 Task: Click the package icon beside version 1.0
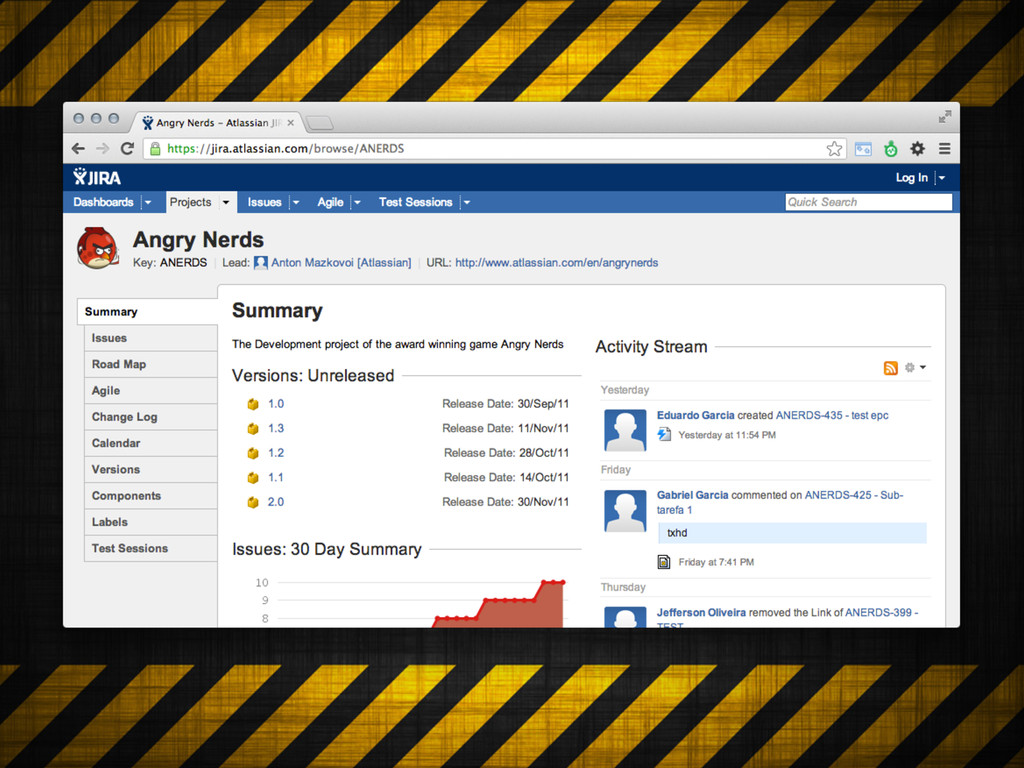[x=253, y=404]
